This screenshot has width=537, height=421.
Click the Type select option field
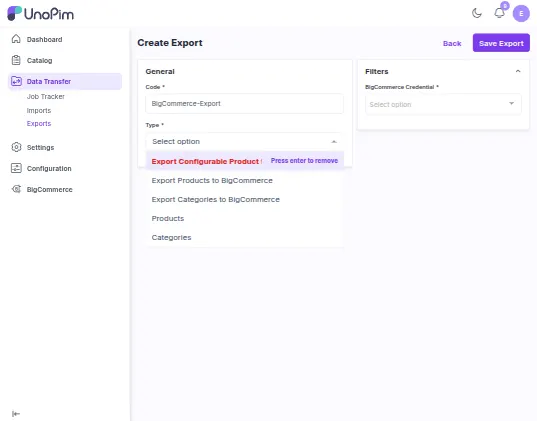tap(244, 141)
